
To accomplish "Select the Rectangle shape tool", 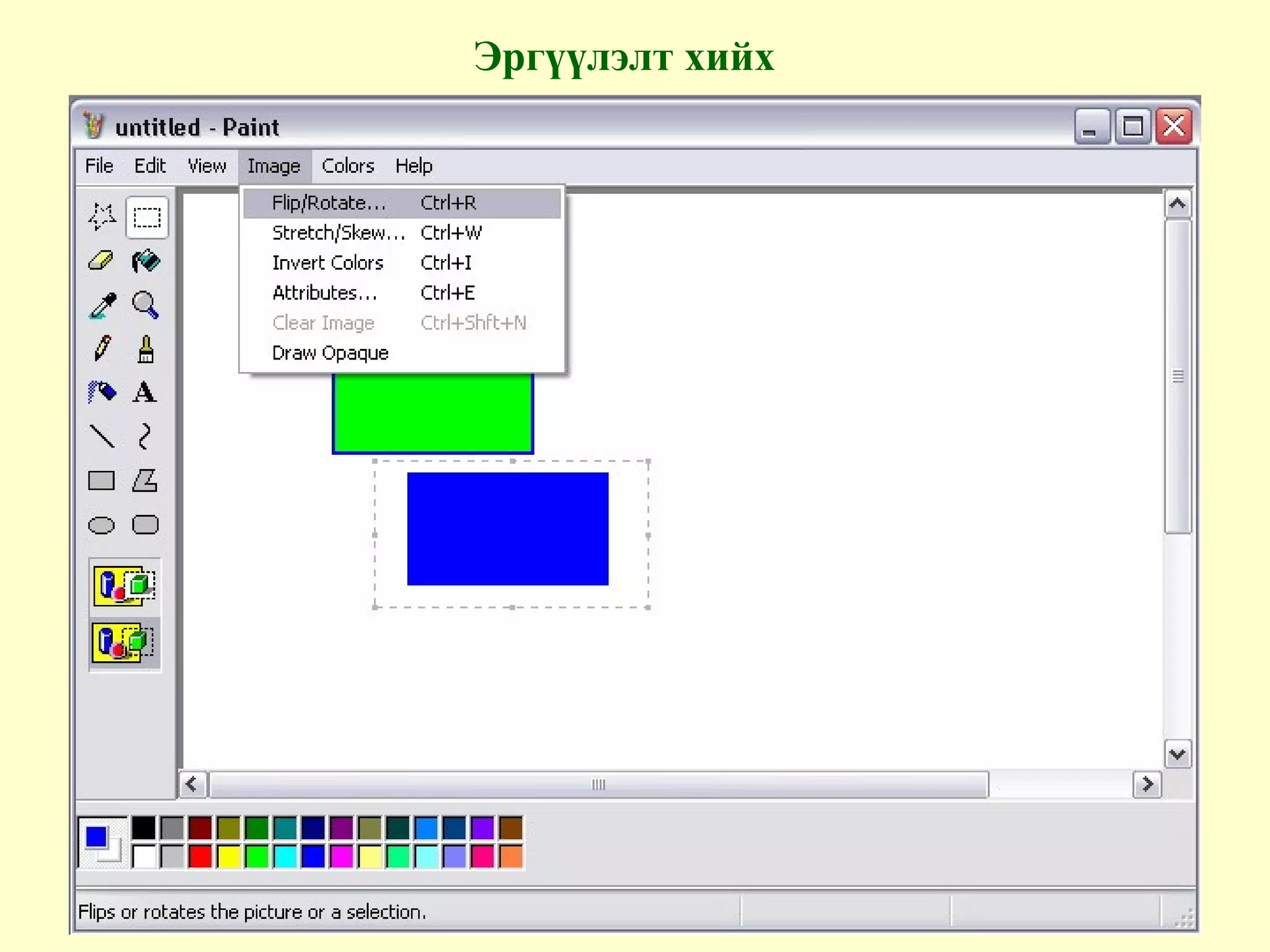I will click(x=102, y=480).
